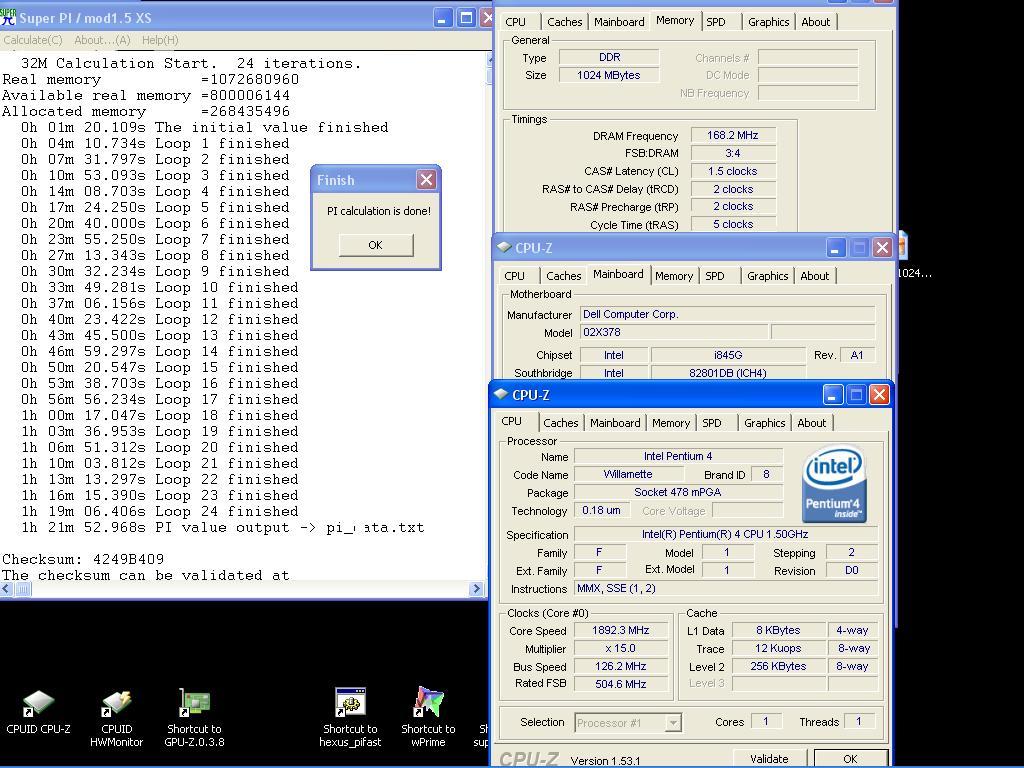This screenshot has height=768, width=1024.
Task: Click the Validate button in CPU-Z
Action: click(769, 758)
